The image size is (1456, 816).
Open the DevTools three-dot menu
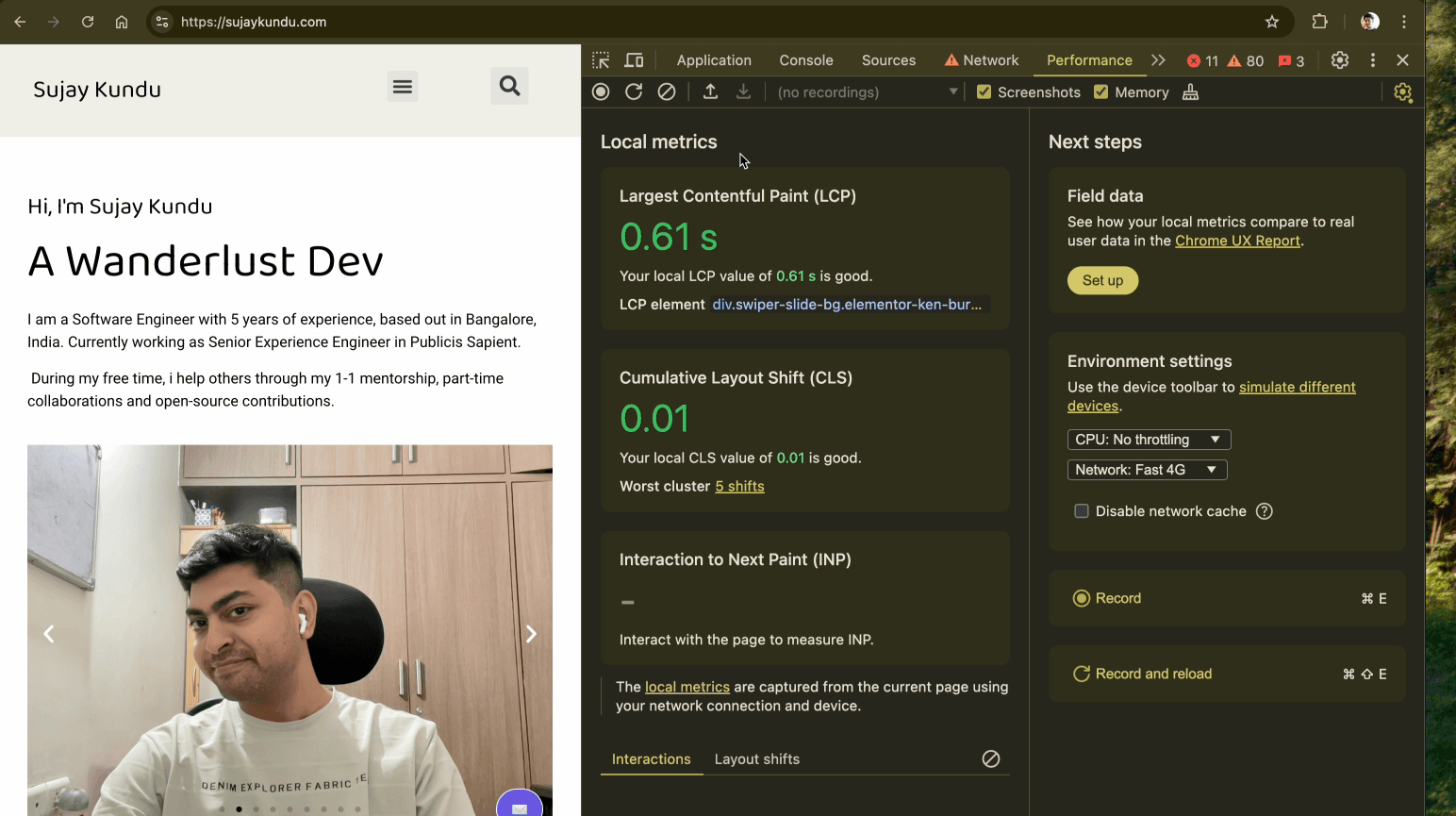pyautogui.click(x=1372, y=59)
